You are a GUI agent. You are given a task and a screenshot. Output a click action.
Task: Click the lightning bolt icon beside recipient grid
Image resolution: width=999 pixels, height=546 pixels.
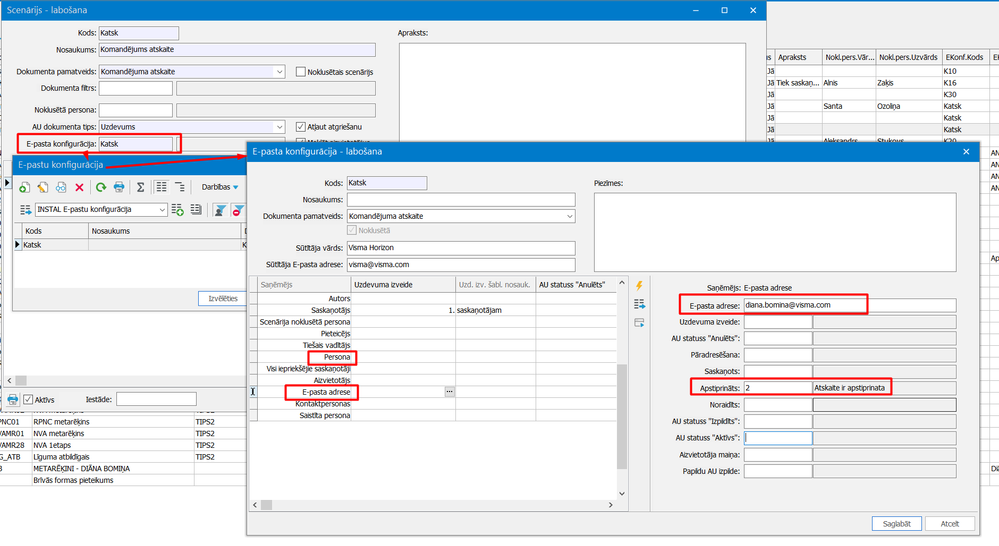(x=639, y=286)
